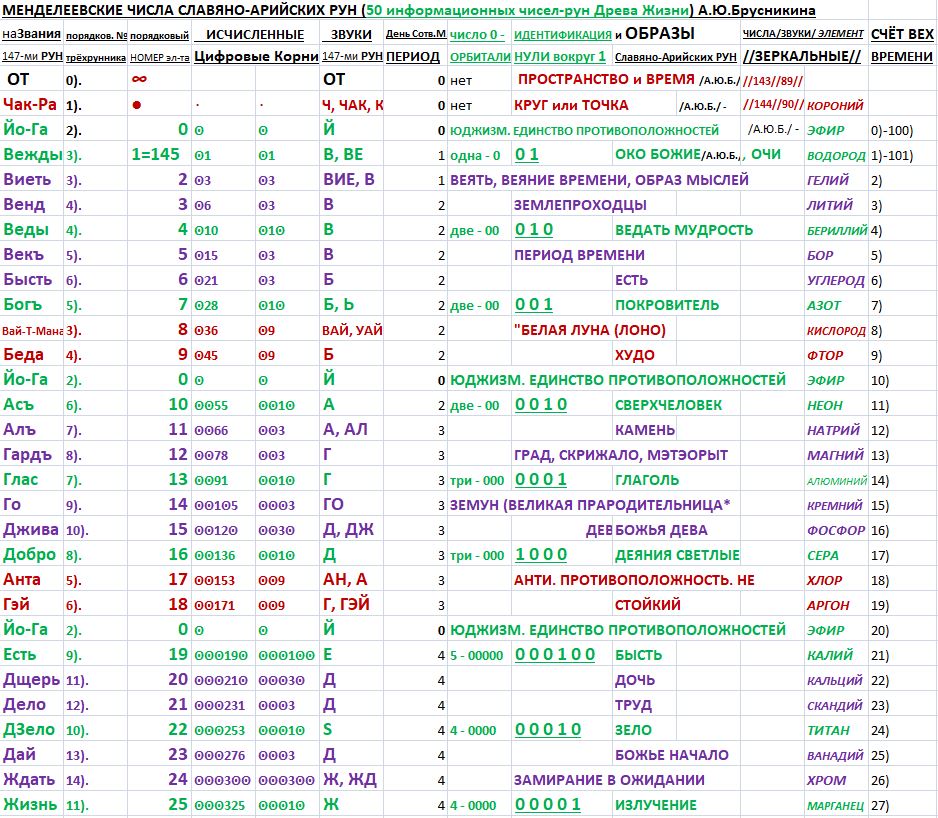Click underlined "1 0 0 0" in Добро row
This screenshot has width=938, height=818.
(x=540, y=554)
